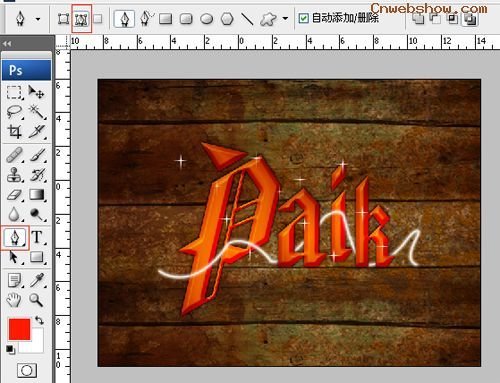The height and width of the screenshot is (383, 500).
Task: Choose the Clone Stamp tool
Action: 15,175
